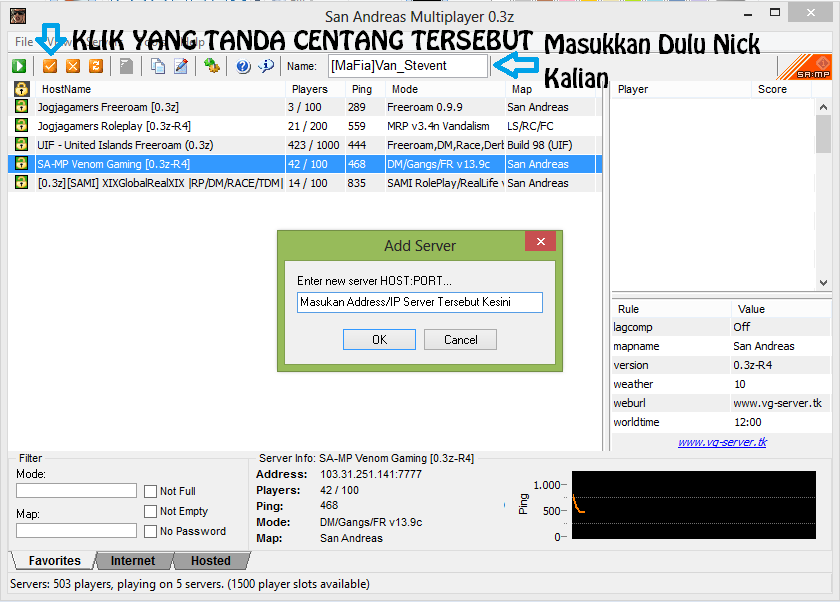Sort by the HostName column header
The image size is (840, 602).
[x=160, y=89]
